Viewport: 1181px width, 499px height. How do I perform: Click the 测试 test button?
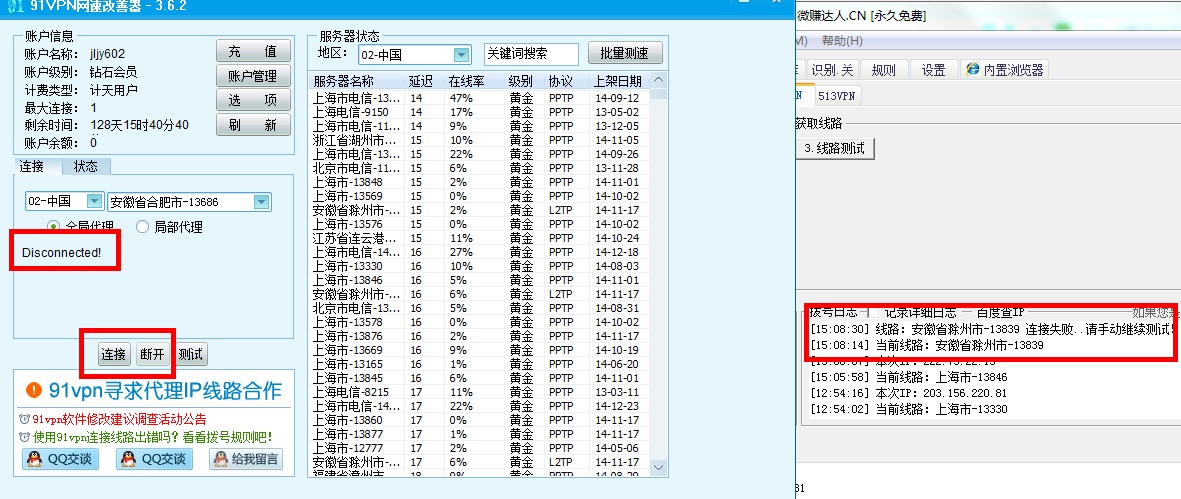point(191,354)
